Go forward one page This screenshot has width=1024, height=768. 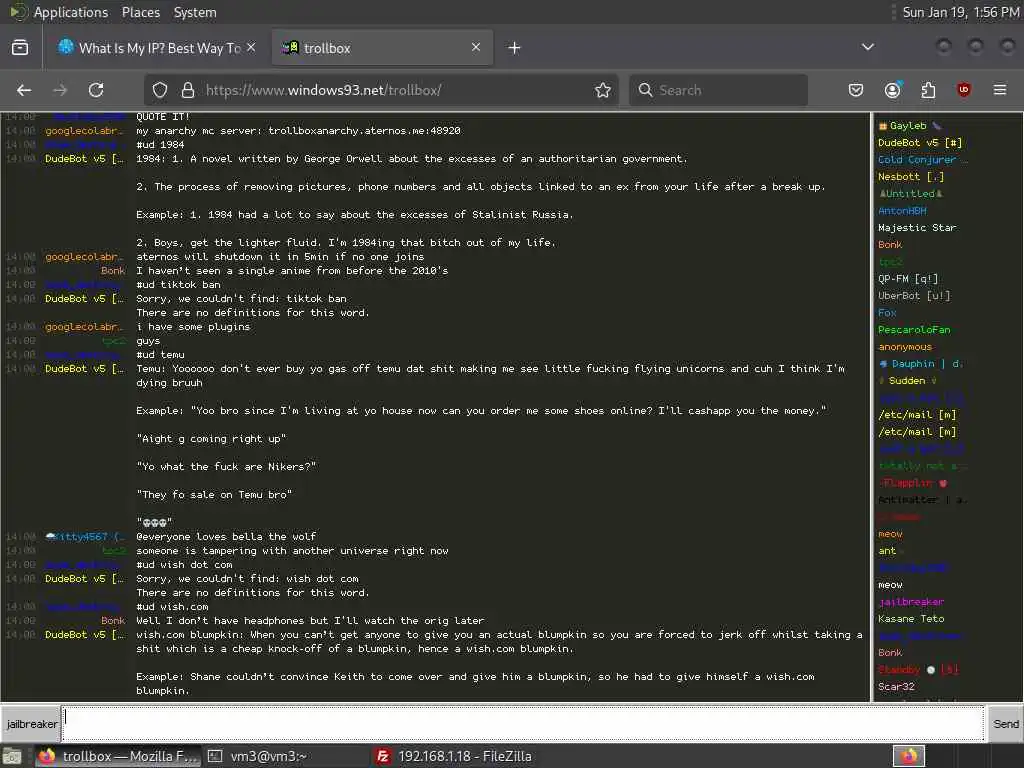(60, 90)
